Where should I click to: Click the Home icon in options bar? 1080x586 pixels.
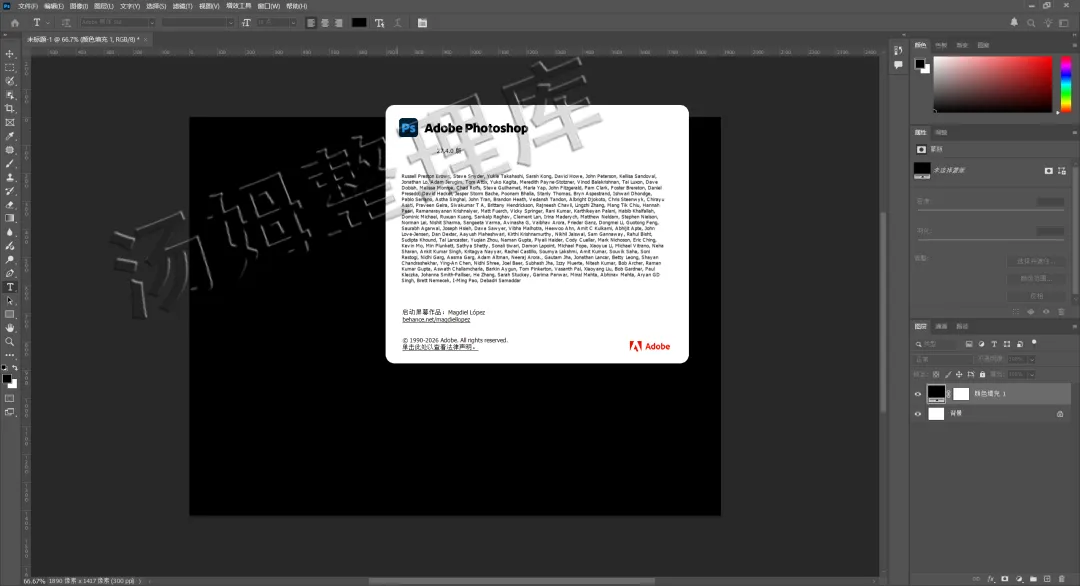click(14, 23)
